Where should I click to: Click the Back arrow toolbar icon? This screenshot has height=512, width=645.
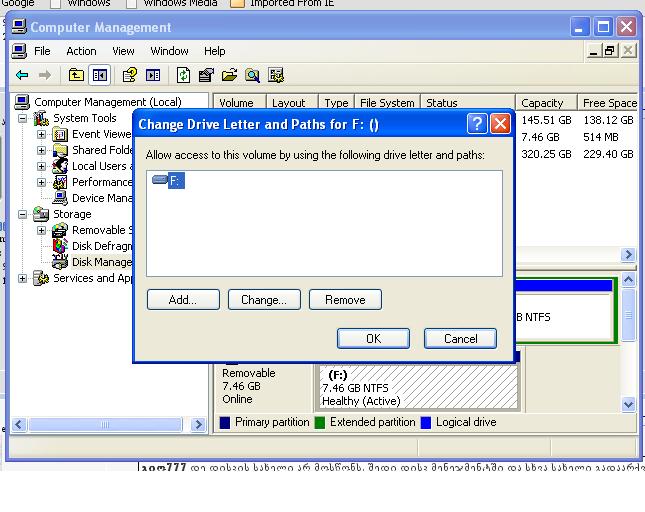coord(22,75)
